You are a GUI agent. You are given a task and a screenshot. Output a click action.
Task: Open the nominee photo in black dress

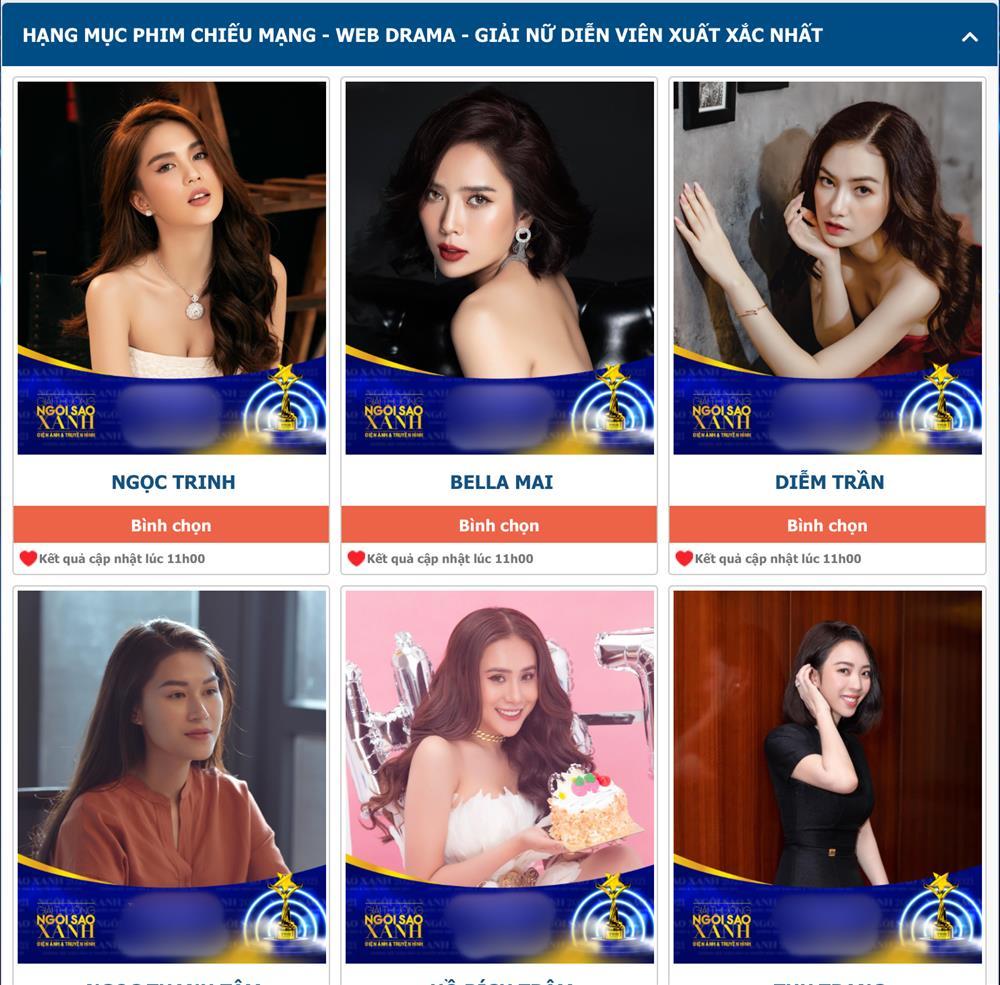827,776
